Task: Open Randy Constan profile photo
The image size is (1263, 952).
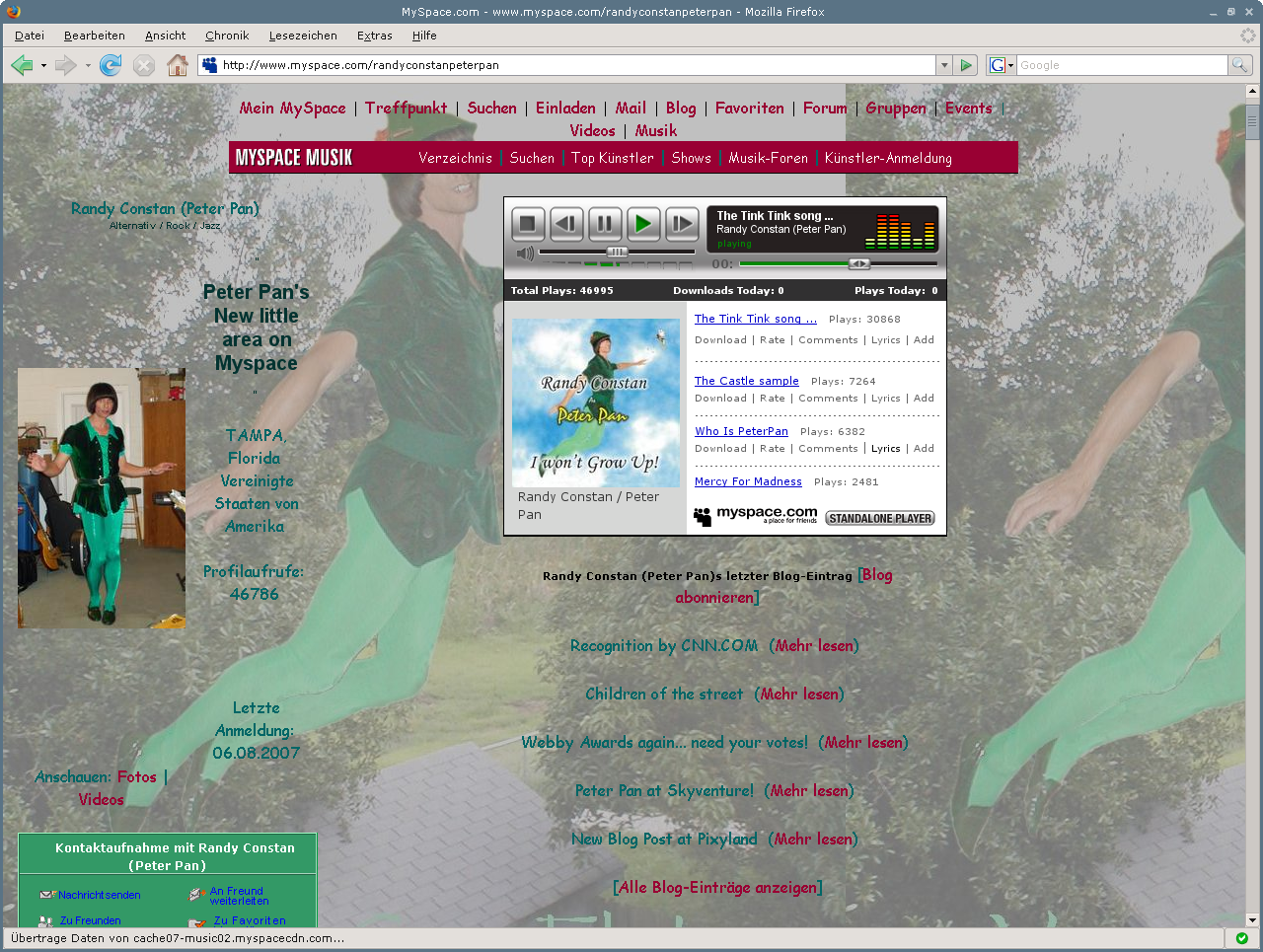Action: pos(102,498)
